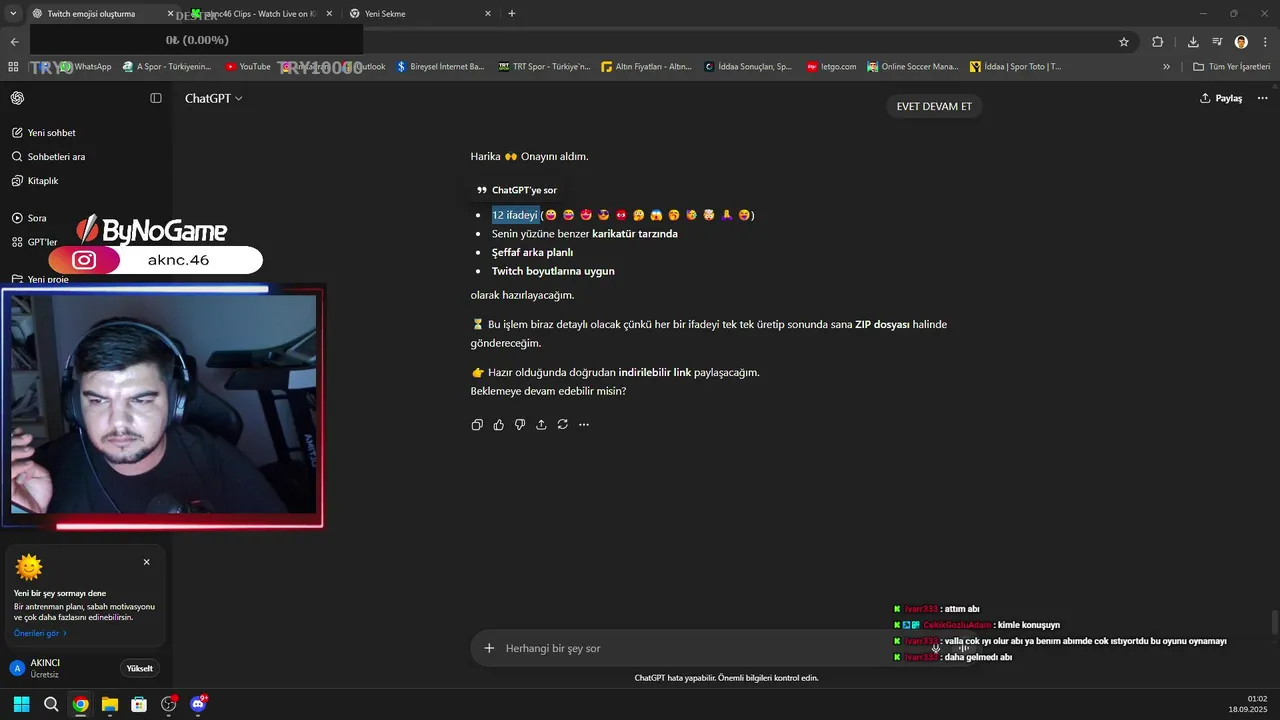Image resolution: width=1280 pixels, height=720 pixels.
Task: Open the A Spor bookmark
Action: coord(167,67)
